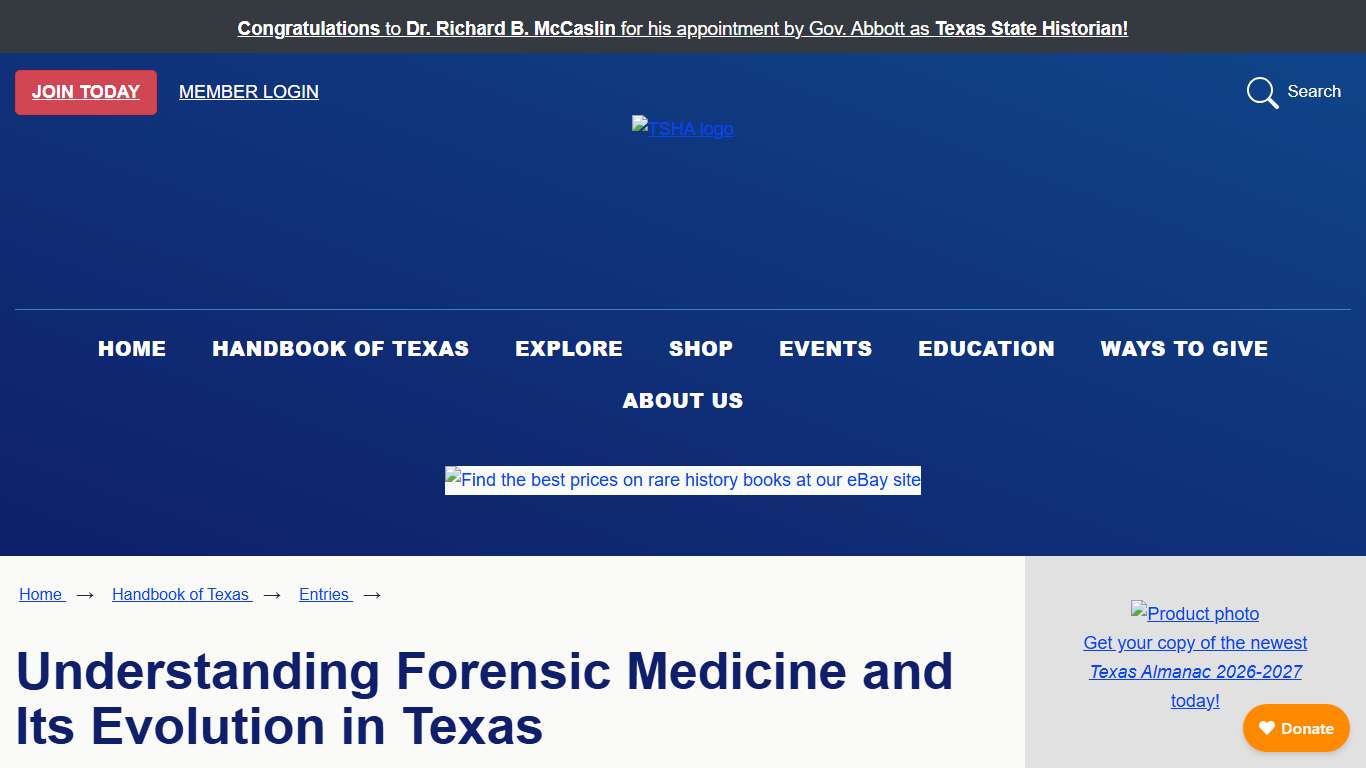Open the Search function via magnifier icon
The height and width of the screenshot is (768, 1366).
pyautogui.click(x=1261, y=92)
